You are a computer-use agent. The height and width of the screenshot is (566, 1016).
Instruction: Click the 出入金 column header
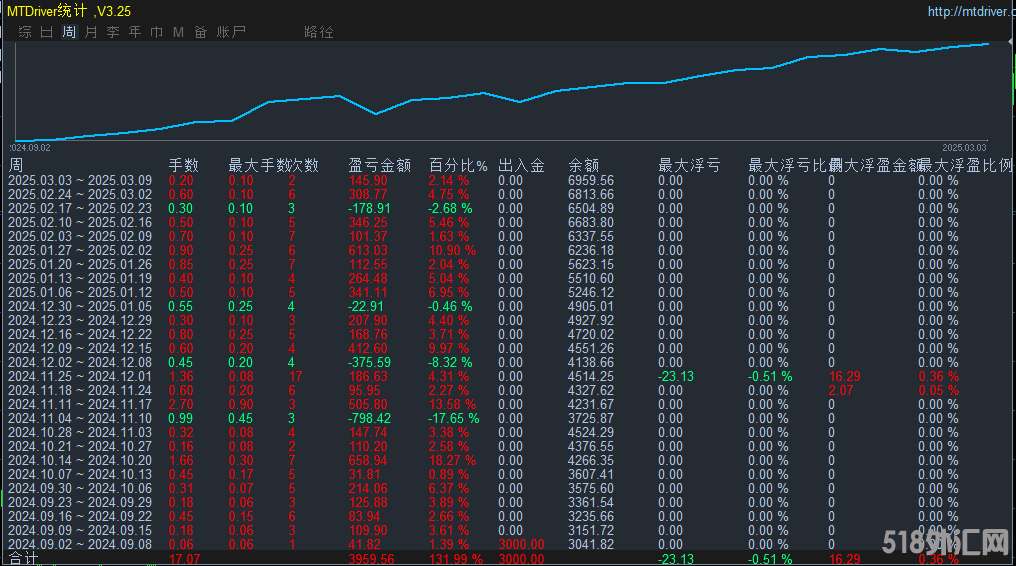tap(521, 165)
